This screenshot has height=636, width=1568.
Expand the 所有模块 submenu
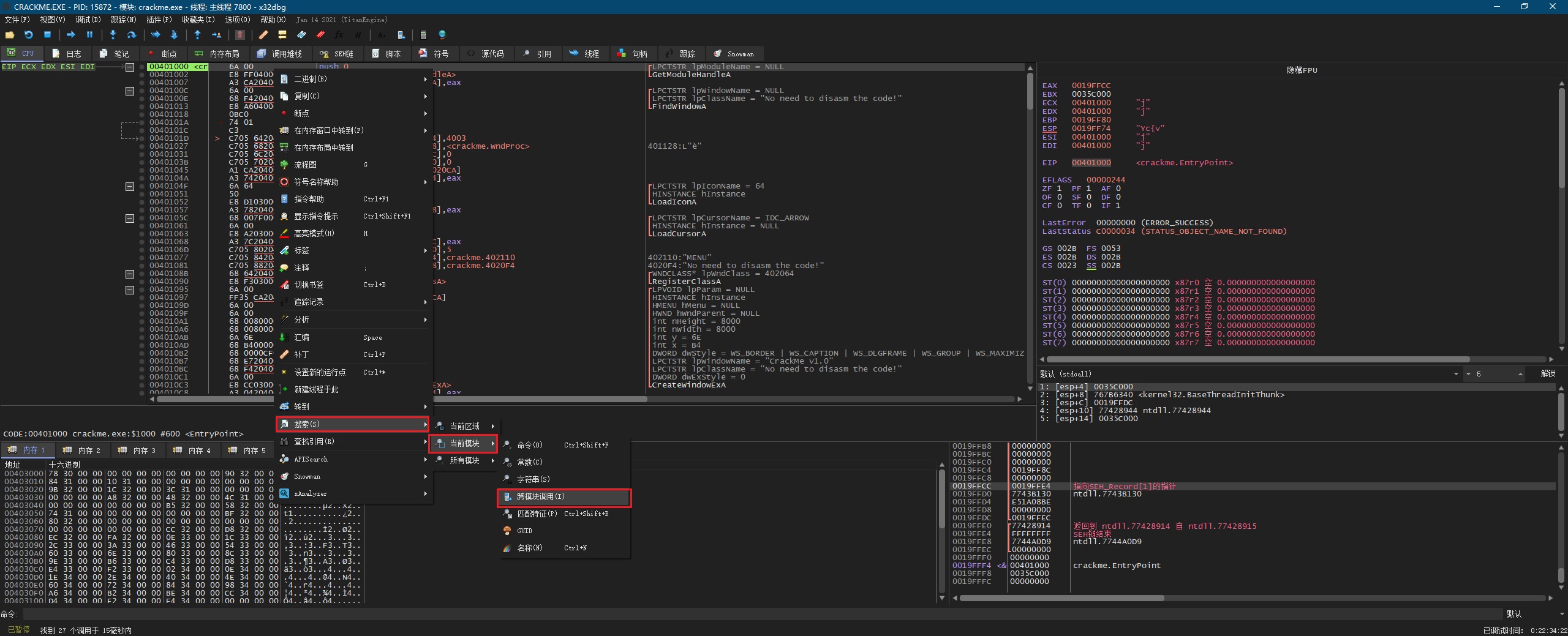465,460
